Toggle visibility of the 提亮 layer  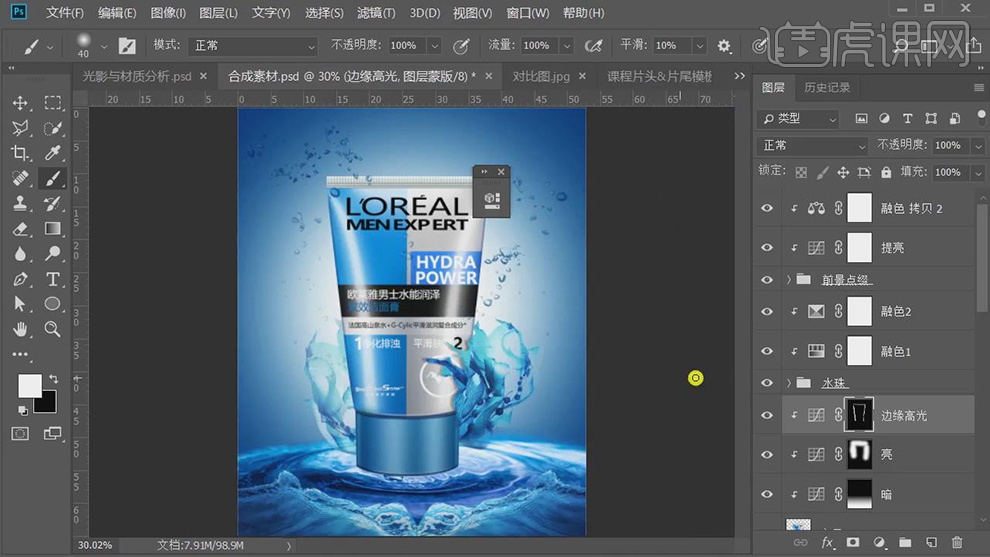pyautogui.click(x=767, y=248)
